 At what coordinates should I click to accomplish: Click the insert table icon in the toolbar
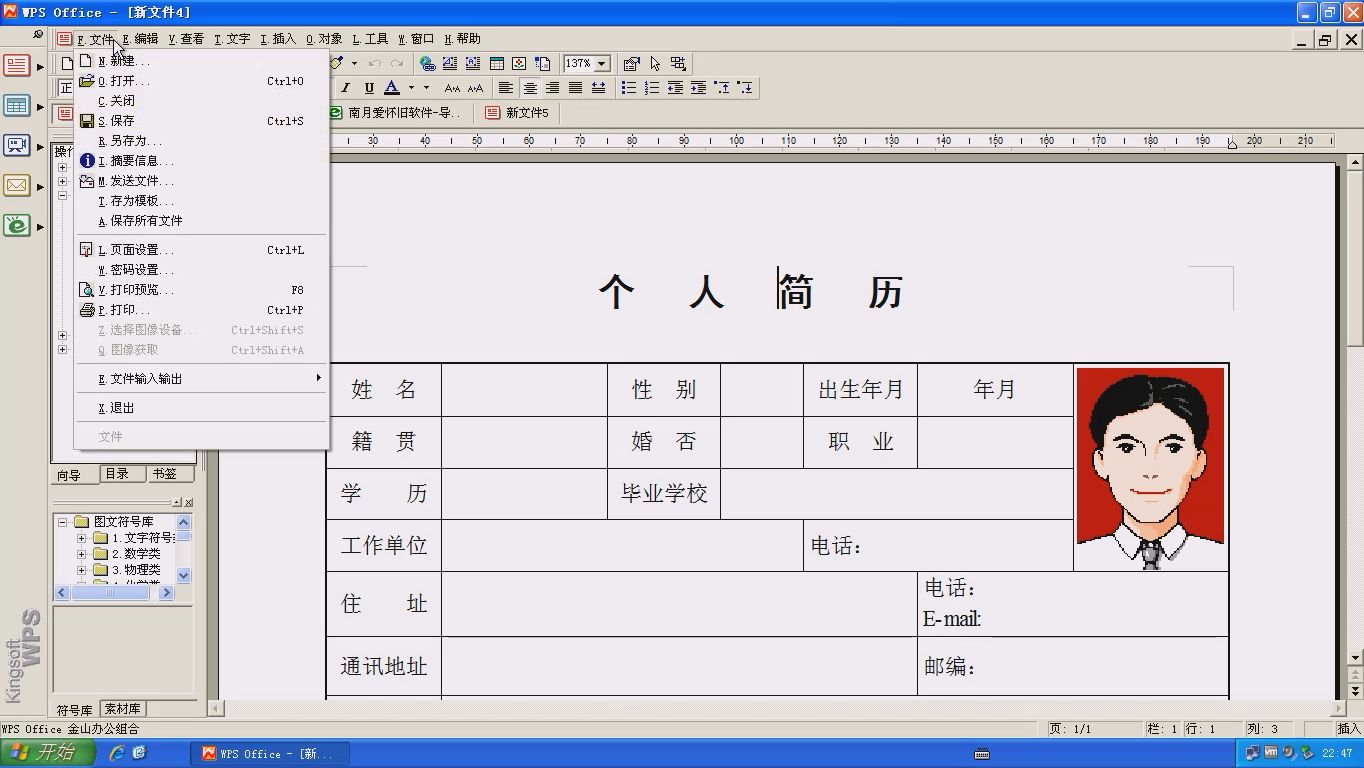tap(496, 63)
